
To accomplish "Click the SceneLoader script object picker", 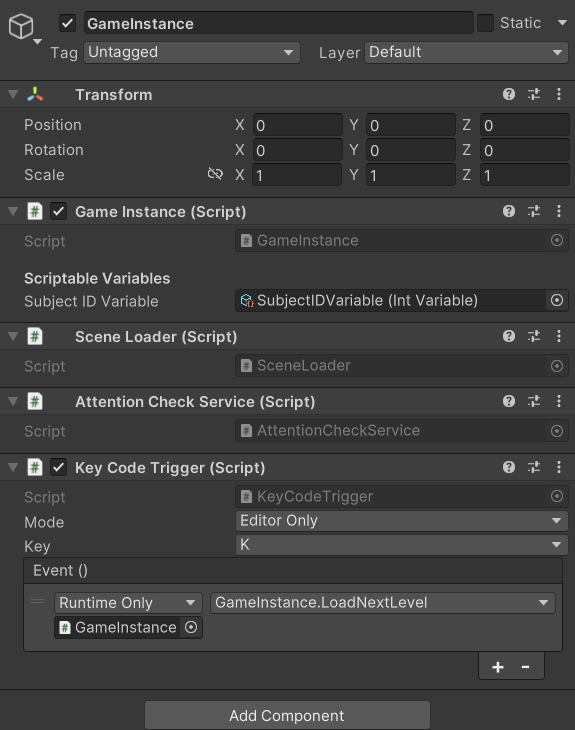I will pos(557,366).
